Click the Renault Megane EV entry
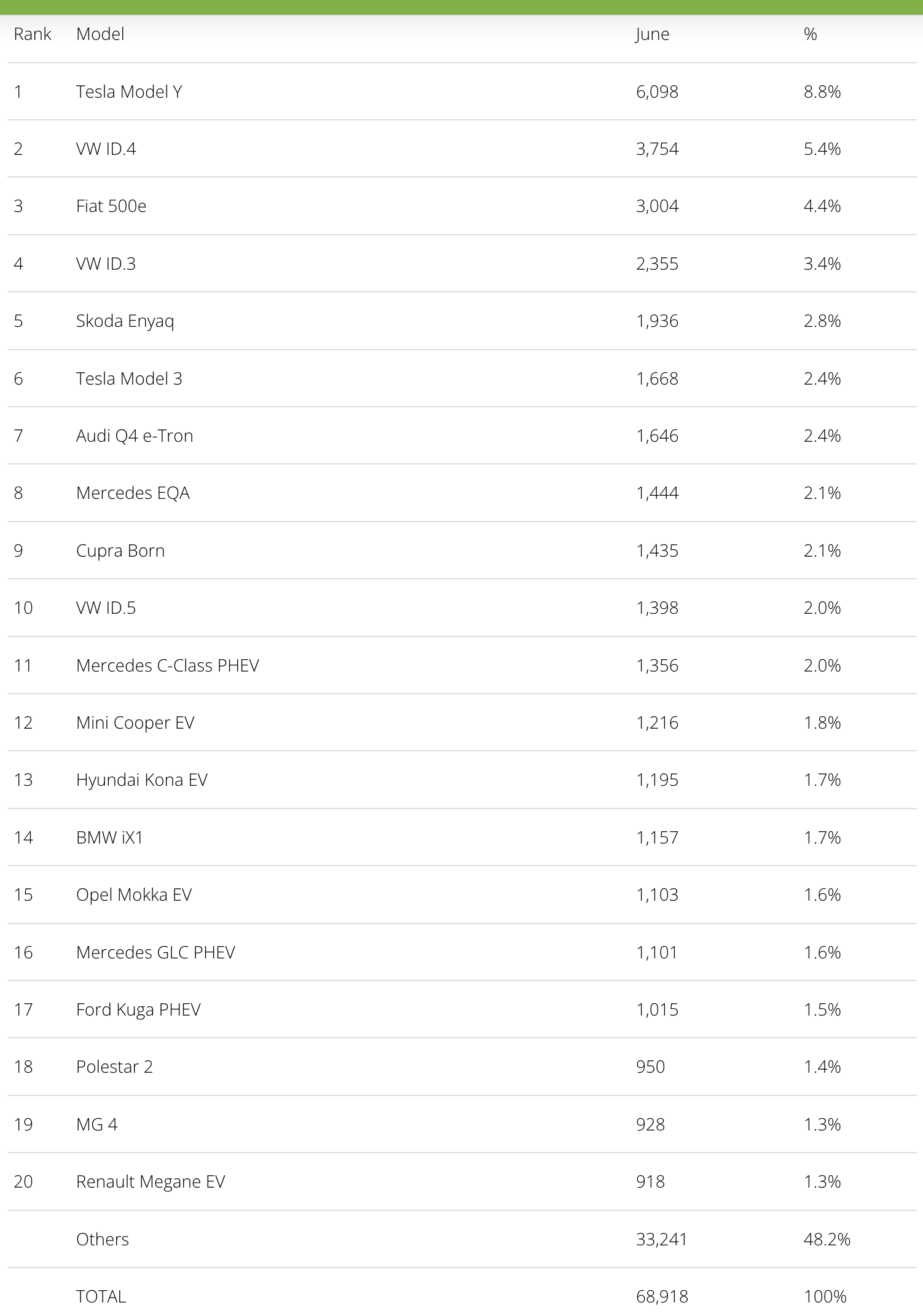 tap(151, 1181)
